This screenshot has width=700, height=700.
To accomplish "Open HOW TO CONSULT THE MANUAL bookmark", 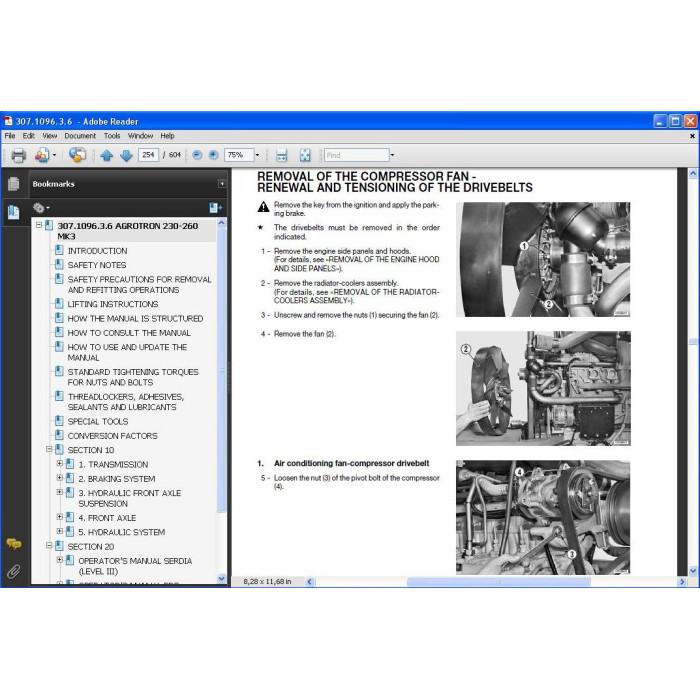I will click(x=129, y=333).
